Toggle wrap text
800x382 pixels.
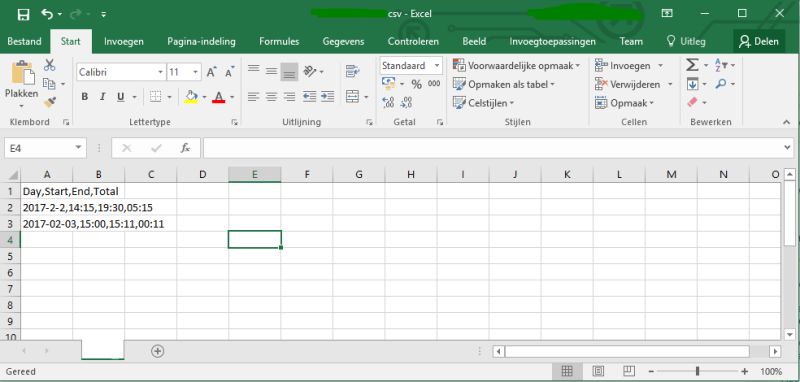(352, 71)
